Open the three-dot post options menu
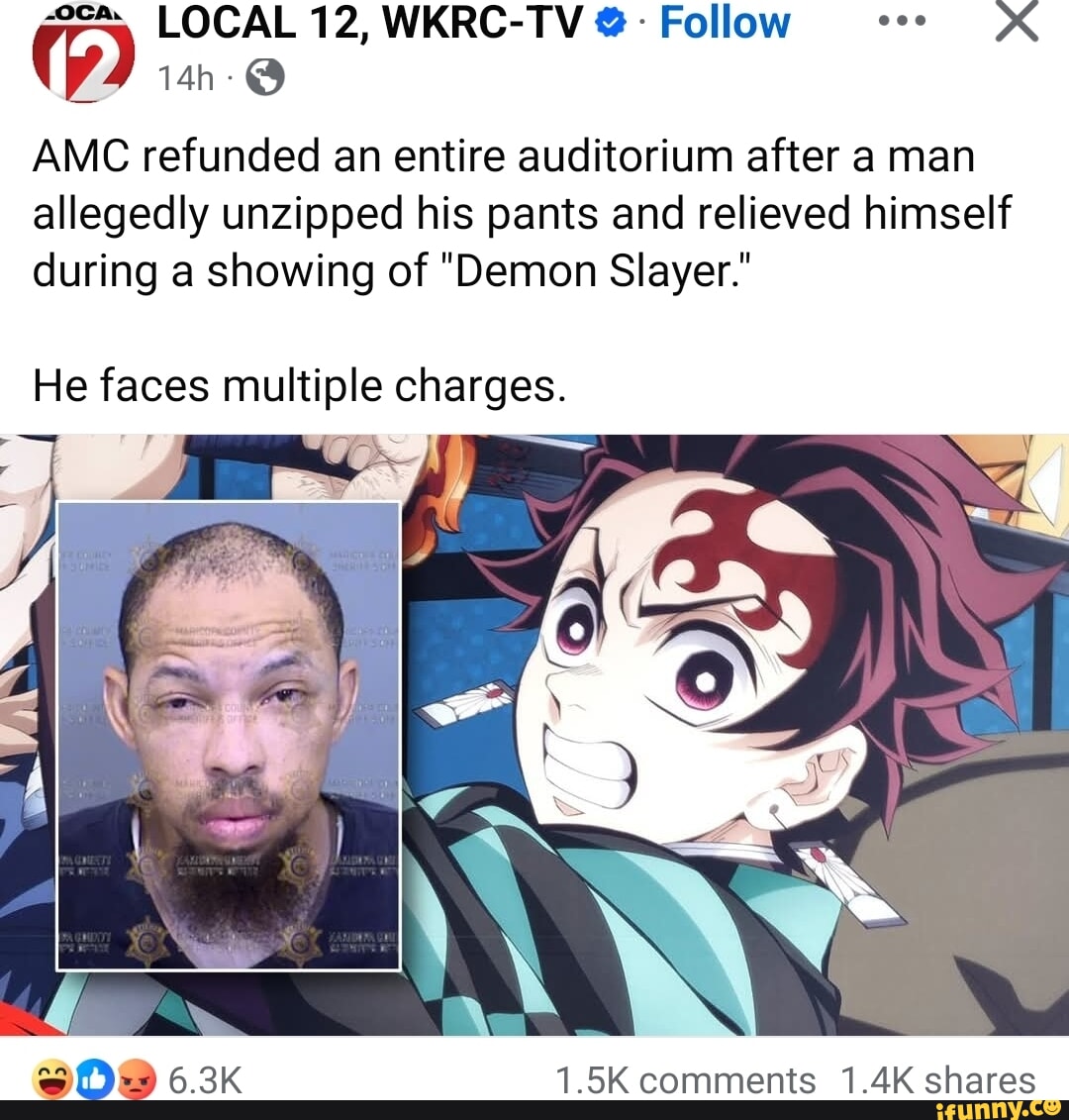Viewport: 1069px width, 1120px height. 902,22
